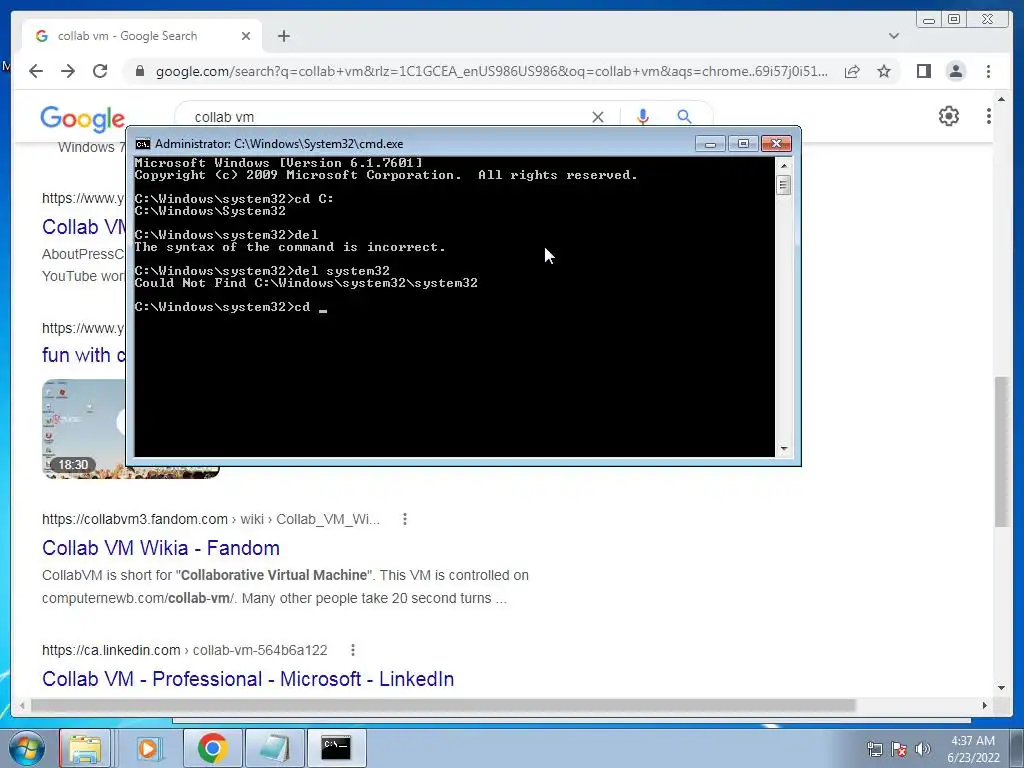Open Chrome side panel
The image size is (1024, 768).
point(923,71)
